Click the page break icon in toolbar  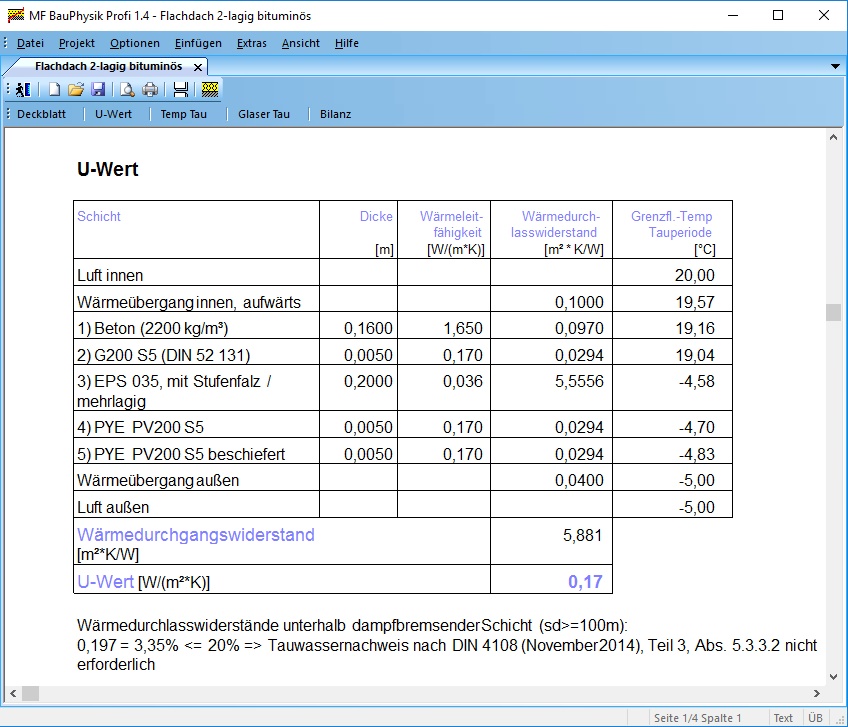point(181,89)
